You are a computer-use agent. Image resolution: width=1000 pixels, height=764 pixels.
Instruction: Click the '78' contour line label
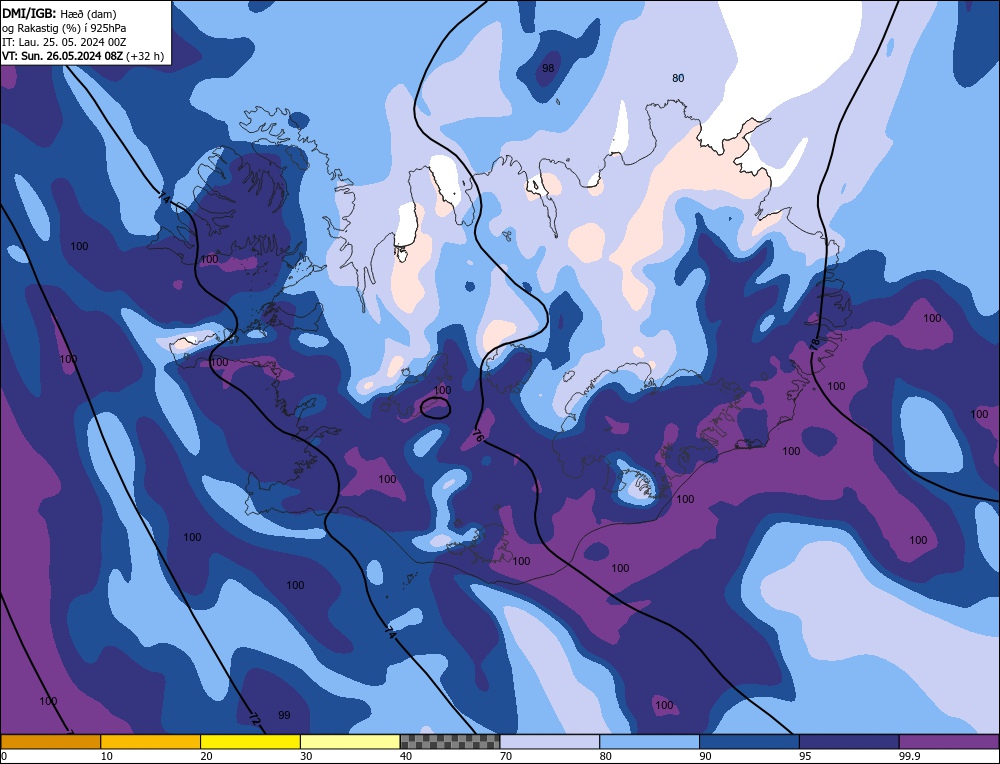(x=814, y=344)
